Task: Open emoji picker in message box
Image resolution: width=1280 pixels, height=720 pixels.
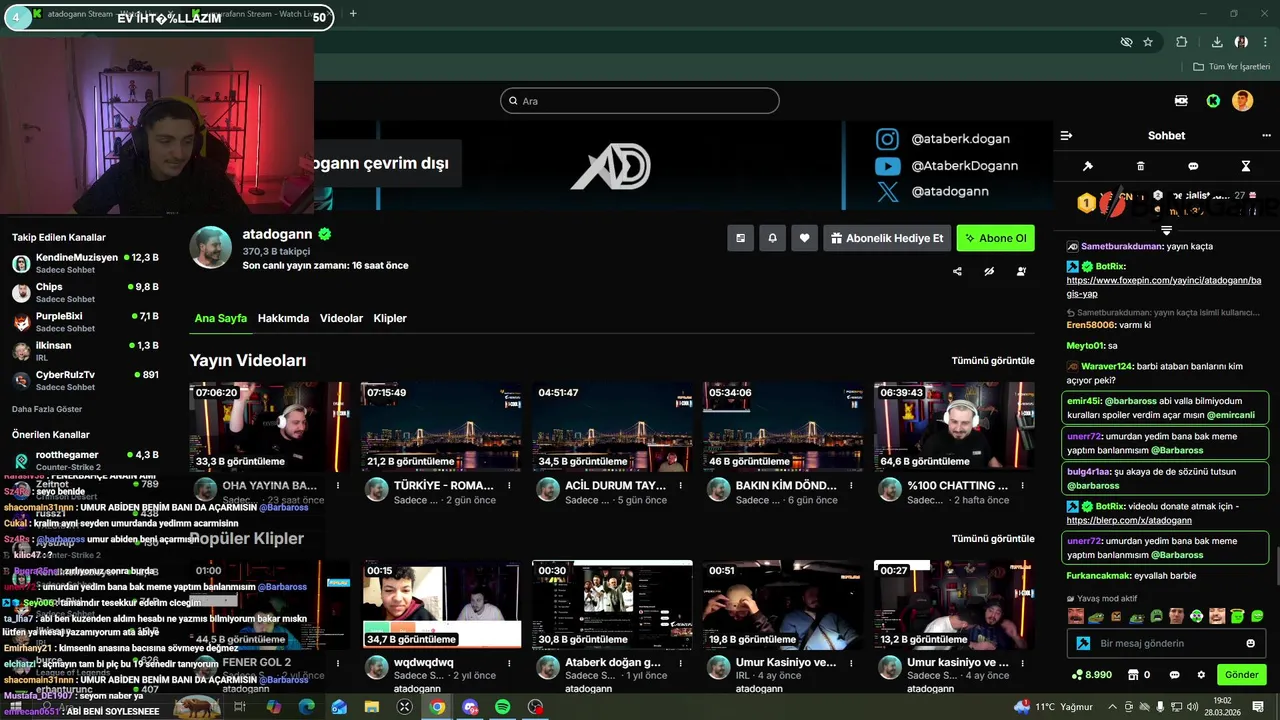Action: [1250, 643]
